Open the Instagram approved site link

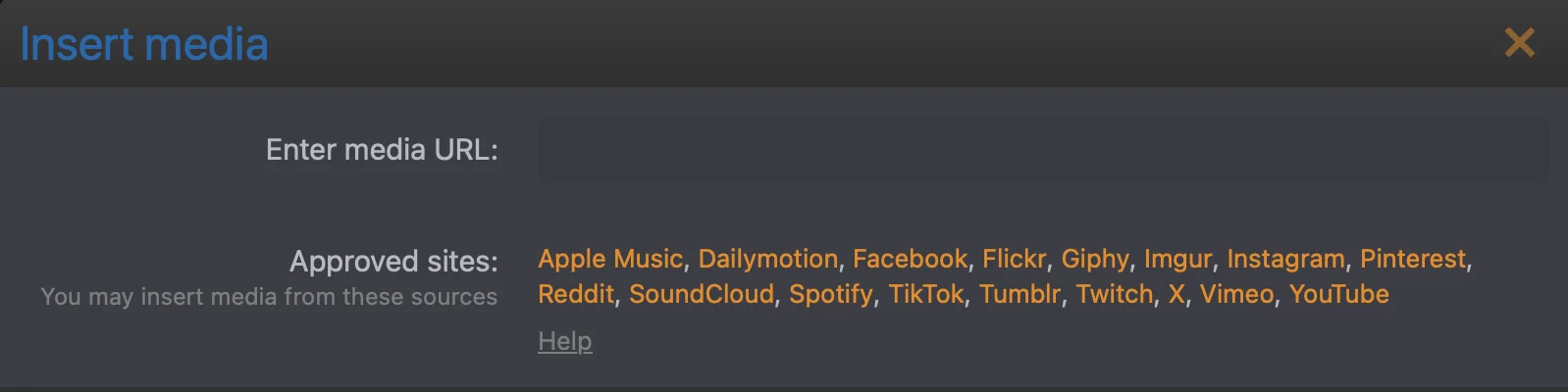tap(1285, 259)
